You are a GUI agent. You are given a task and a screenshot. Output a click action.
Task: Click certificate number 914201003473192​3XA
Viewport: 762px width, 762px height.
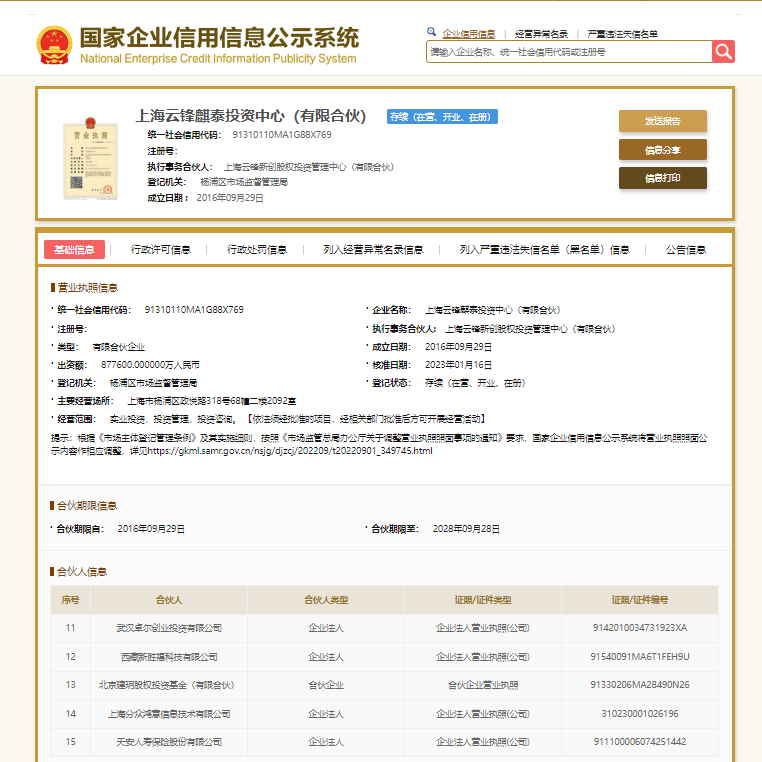click(x=640, y=628)
